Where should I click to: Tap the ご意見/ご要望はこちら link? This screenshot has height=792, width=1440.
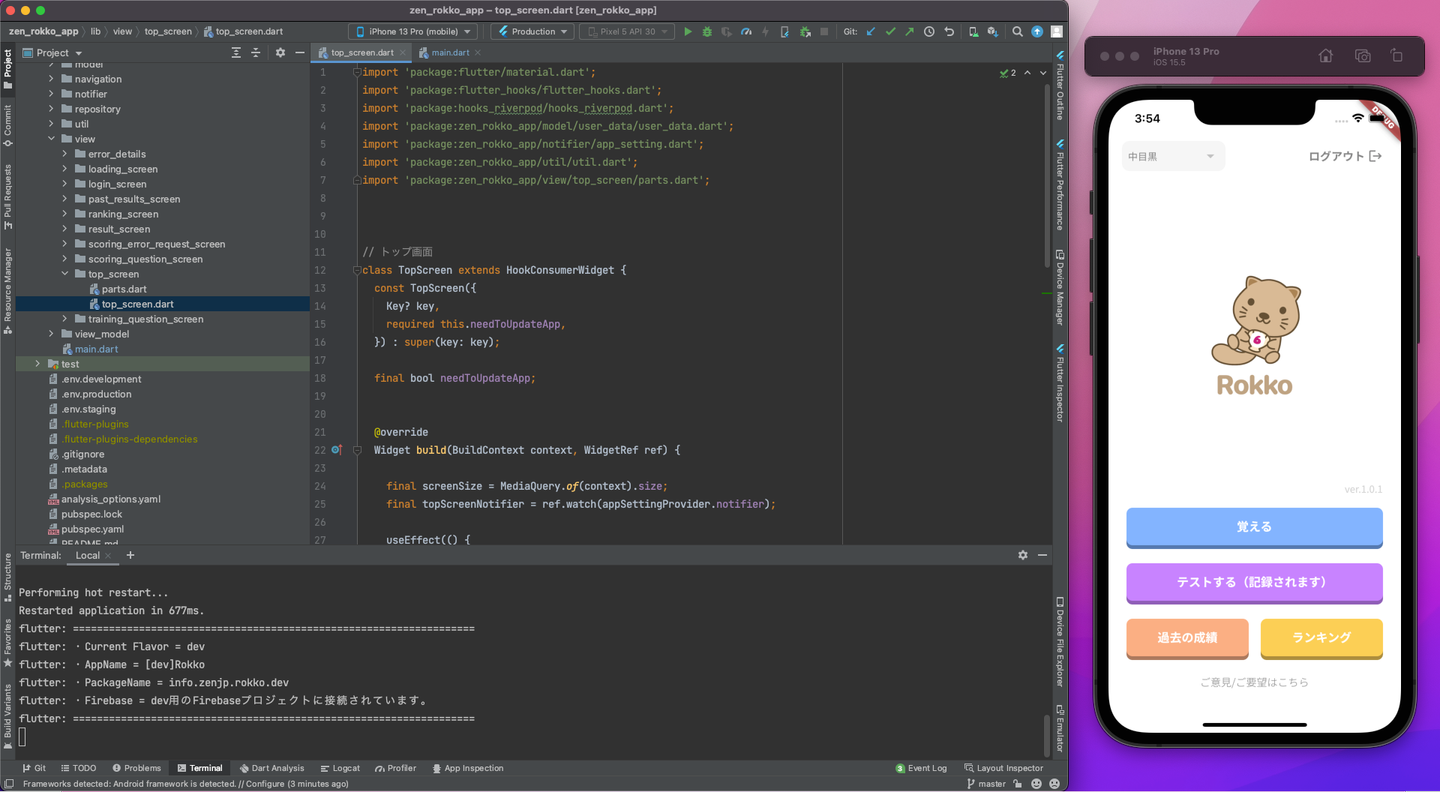[1254, 682]
